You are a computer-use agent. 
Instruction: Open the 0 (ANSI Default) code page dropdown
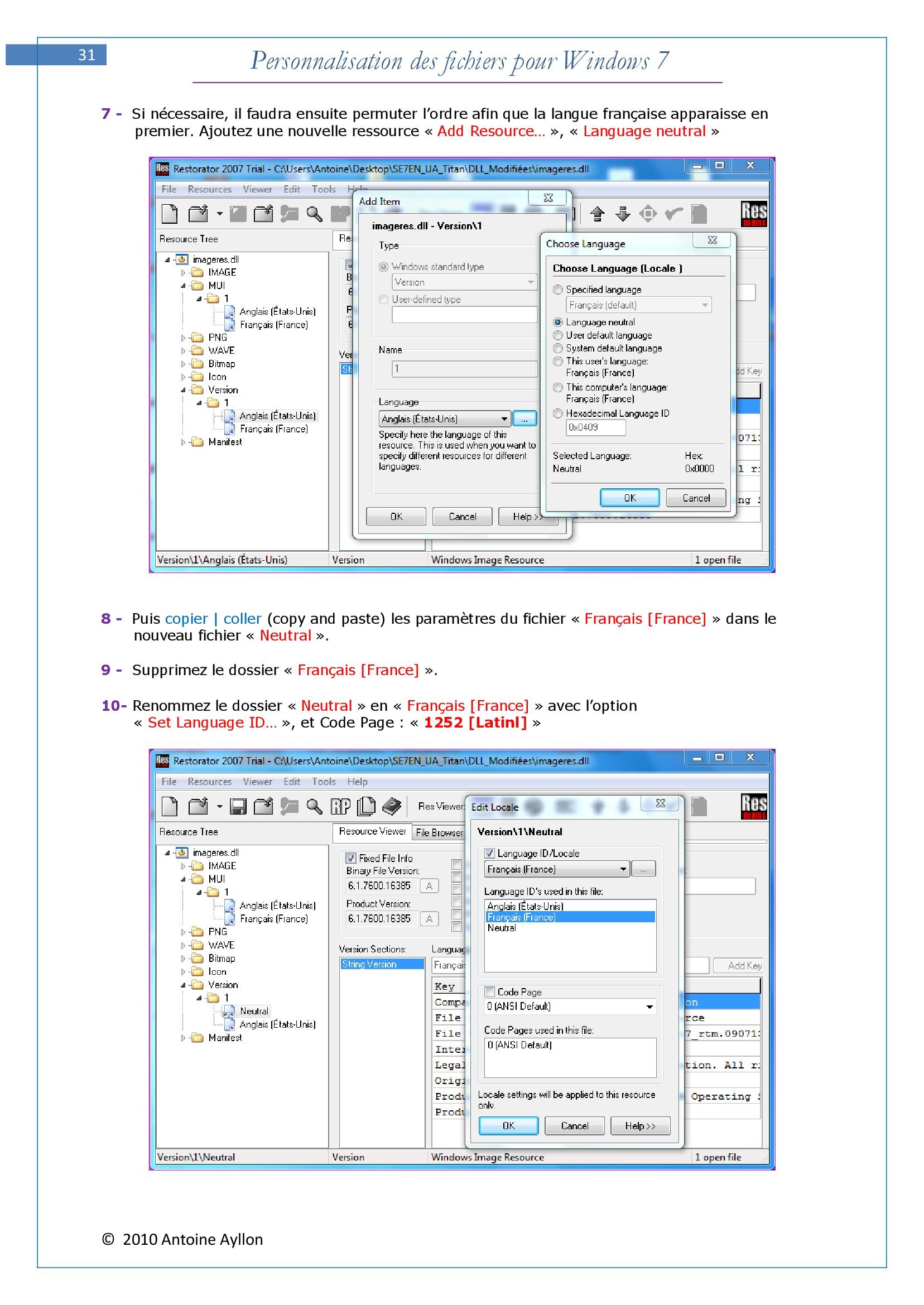click(x=570, y=1007)
